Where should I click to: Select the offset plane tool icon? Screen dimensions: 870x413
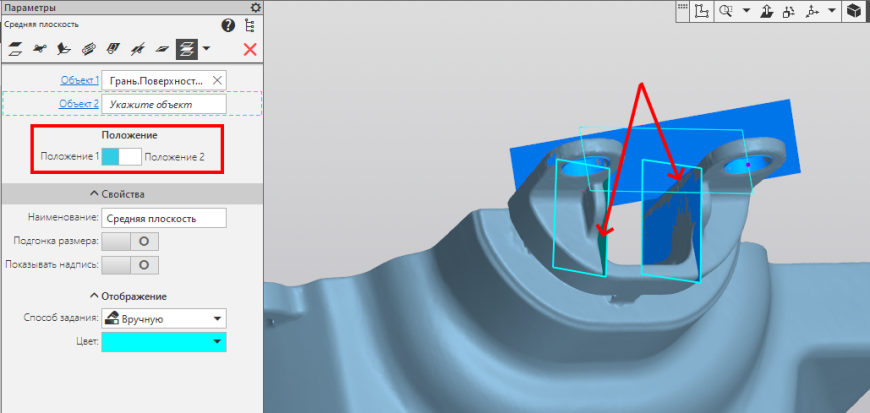pos(15,49)
